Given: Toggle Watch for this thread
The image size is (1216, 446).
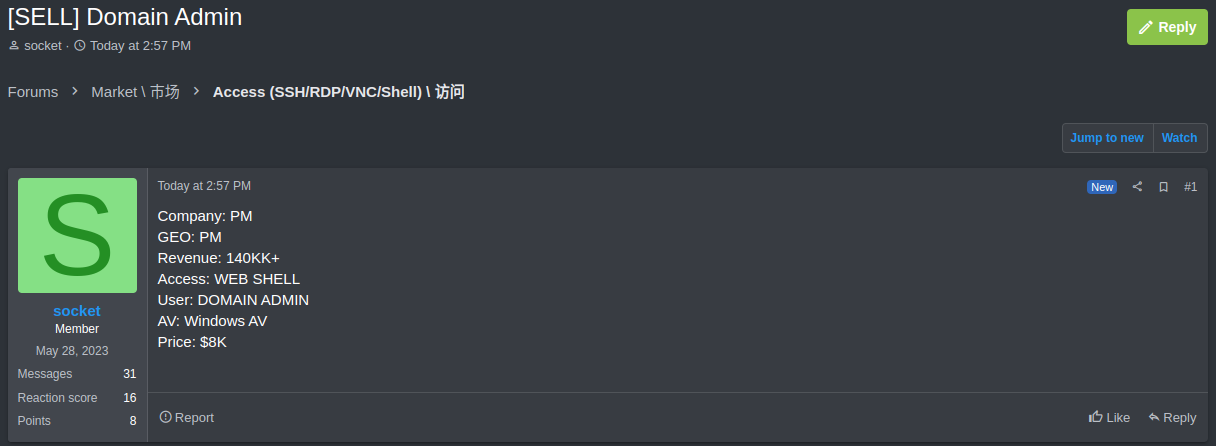Looking at the screenshot, I should click(1179, 138).
